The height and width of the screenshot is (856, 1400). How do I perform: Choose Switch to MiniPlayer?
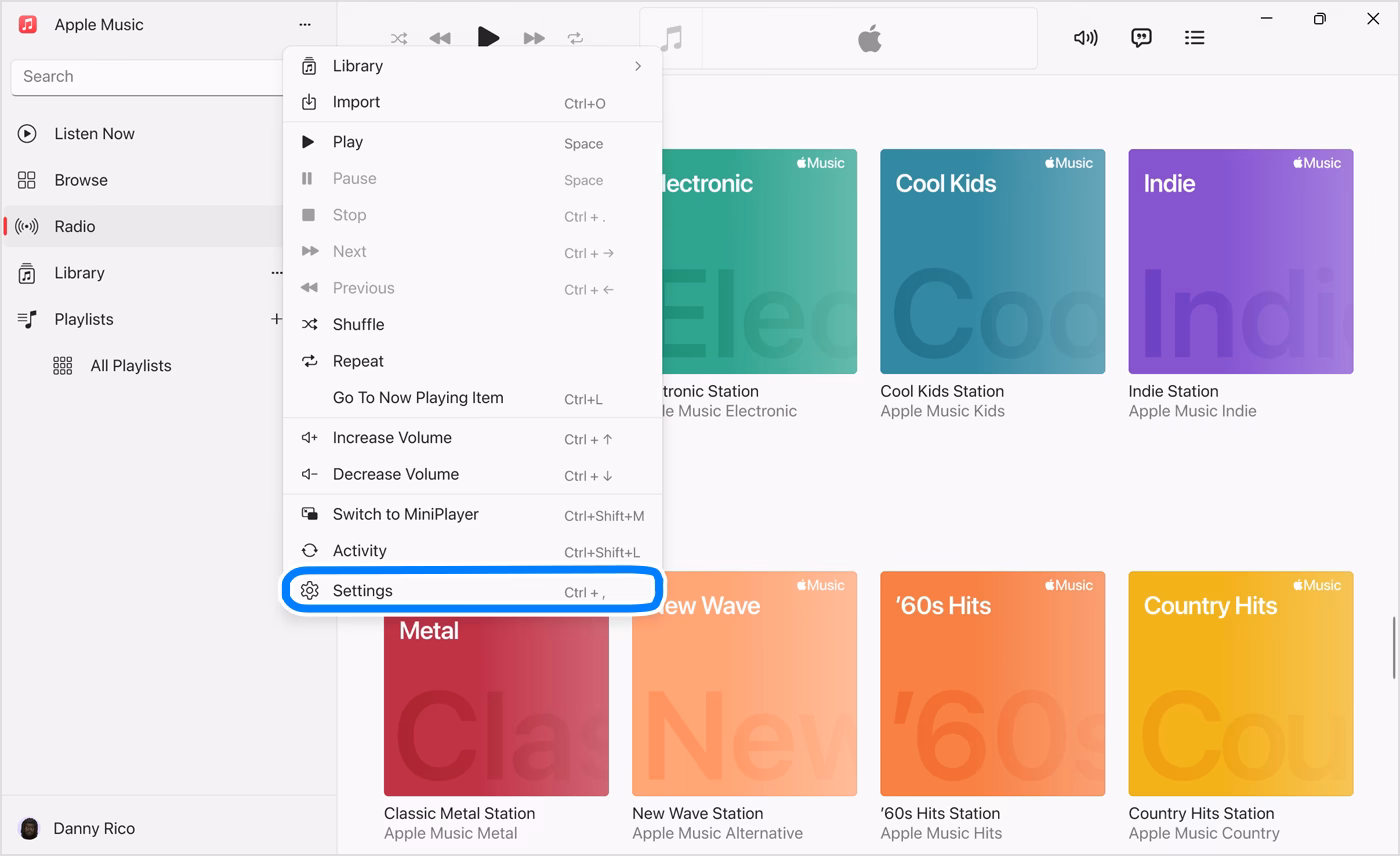pyautogui.click(x=404, y=514)
